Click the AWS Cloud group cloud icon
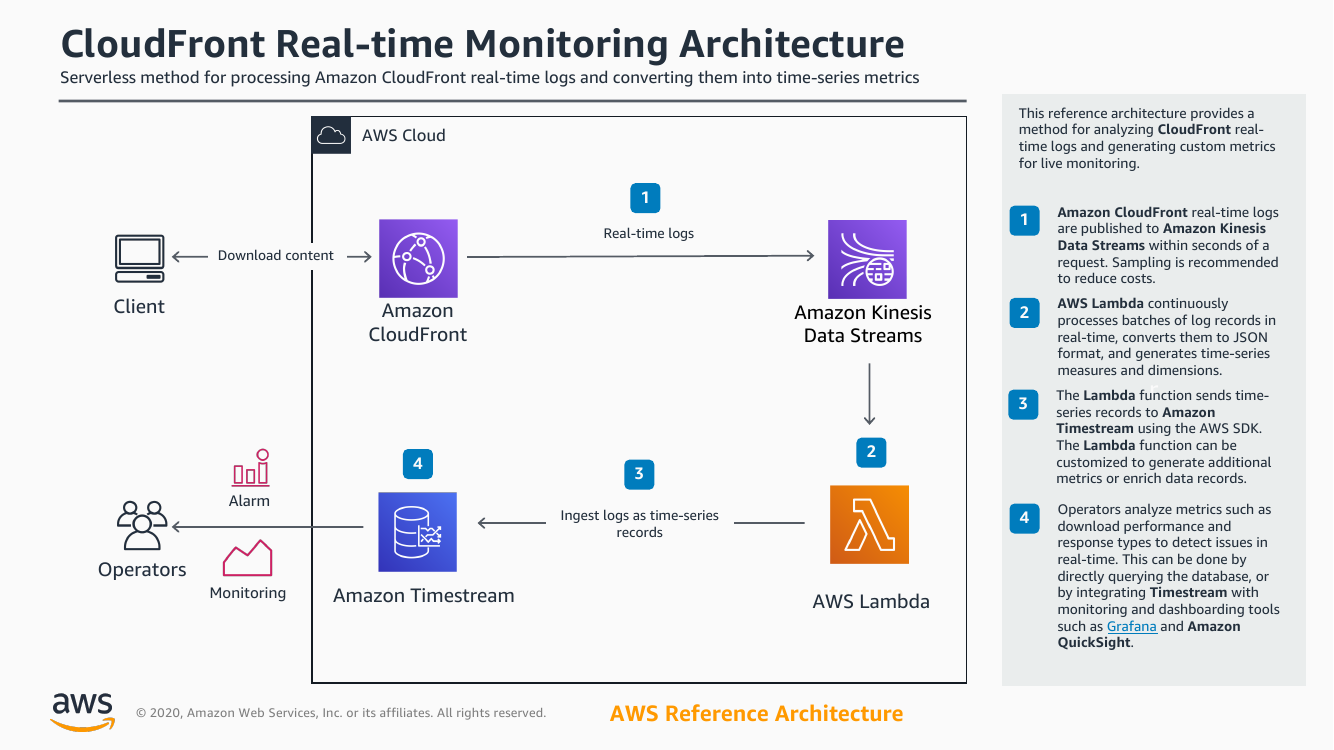This screenshot has width=1334, height=750. (x=330, y=135)
